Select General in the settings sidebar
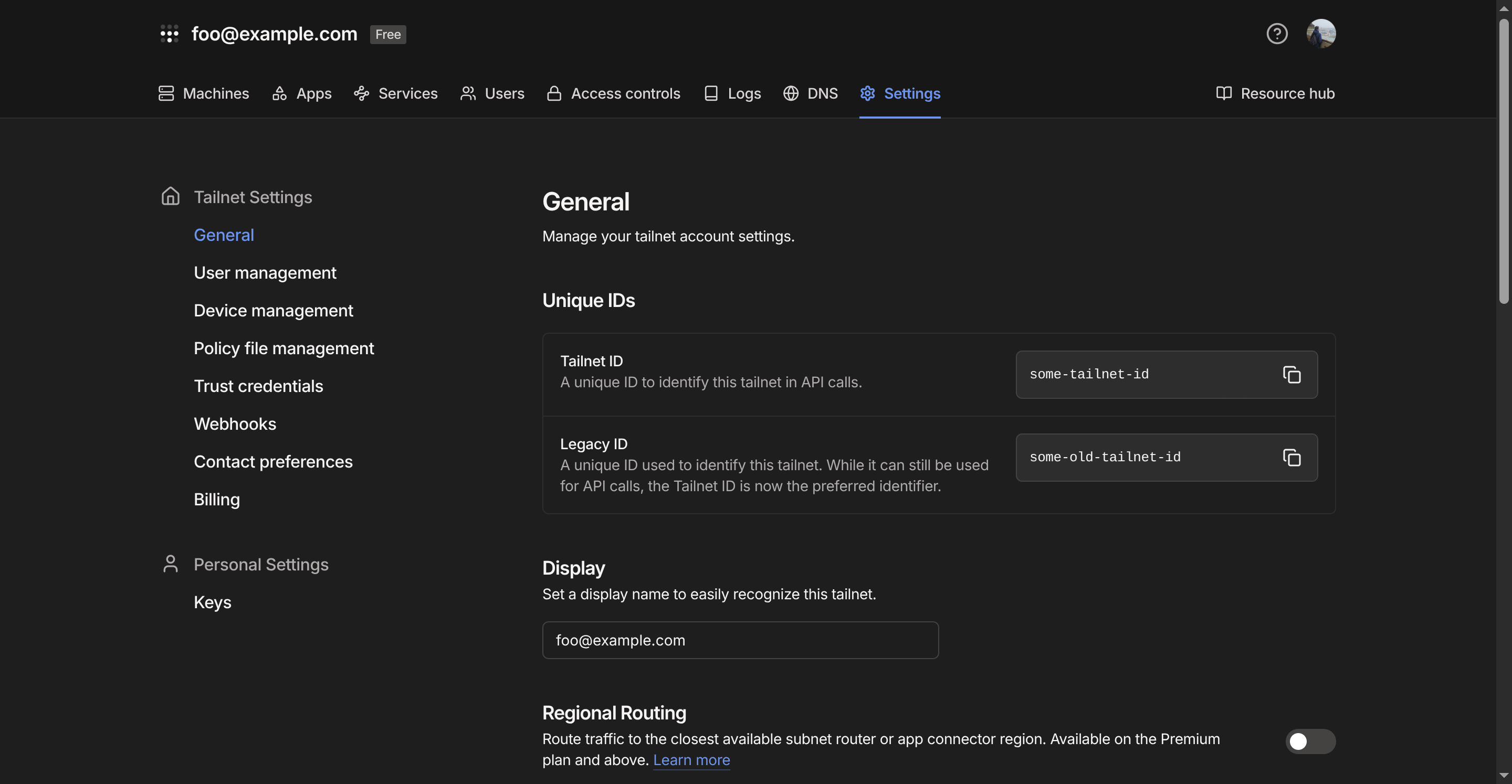This screenshot has height=784, width=1512. (224, 235)
